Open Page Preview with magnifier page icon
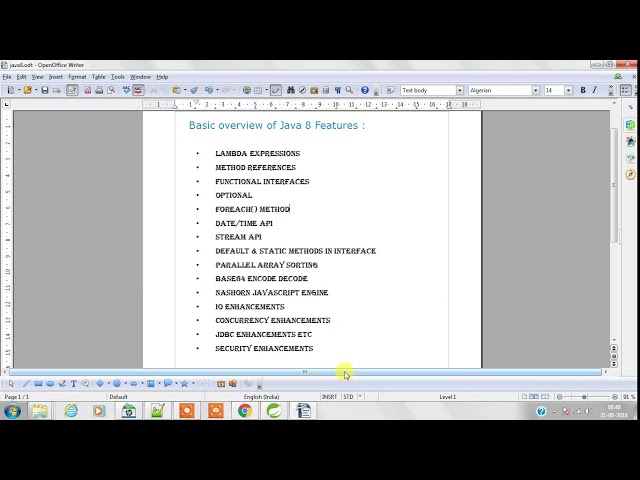 pos(111,90)
